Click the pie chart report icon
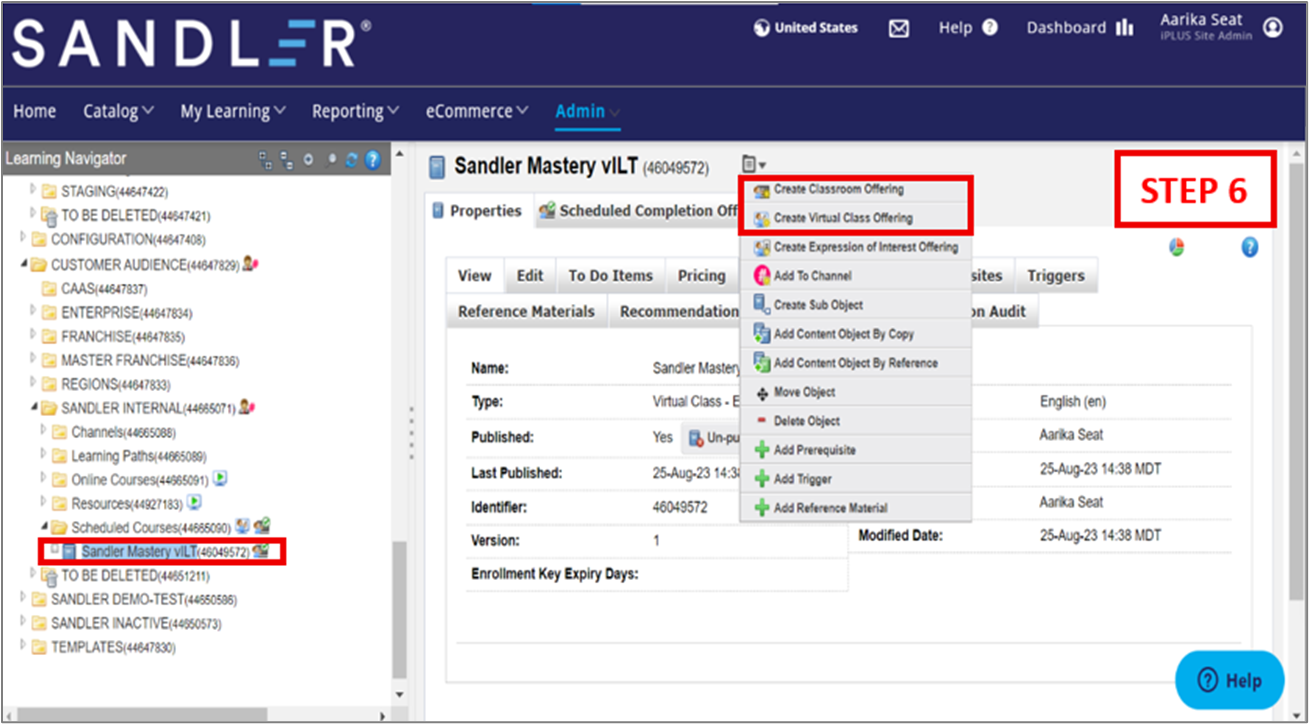The height and width of the screenshot is (724, 1309). coord(1176,248)
